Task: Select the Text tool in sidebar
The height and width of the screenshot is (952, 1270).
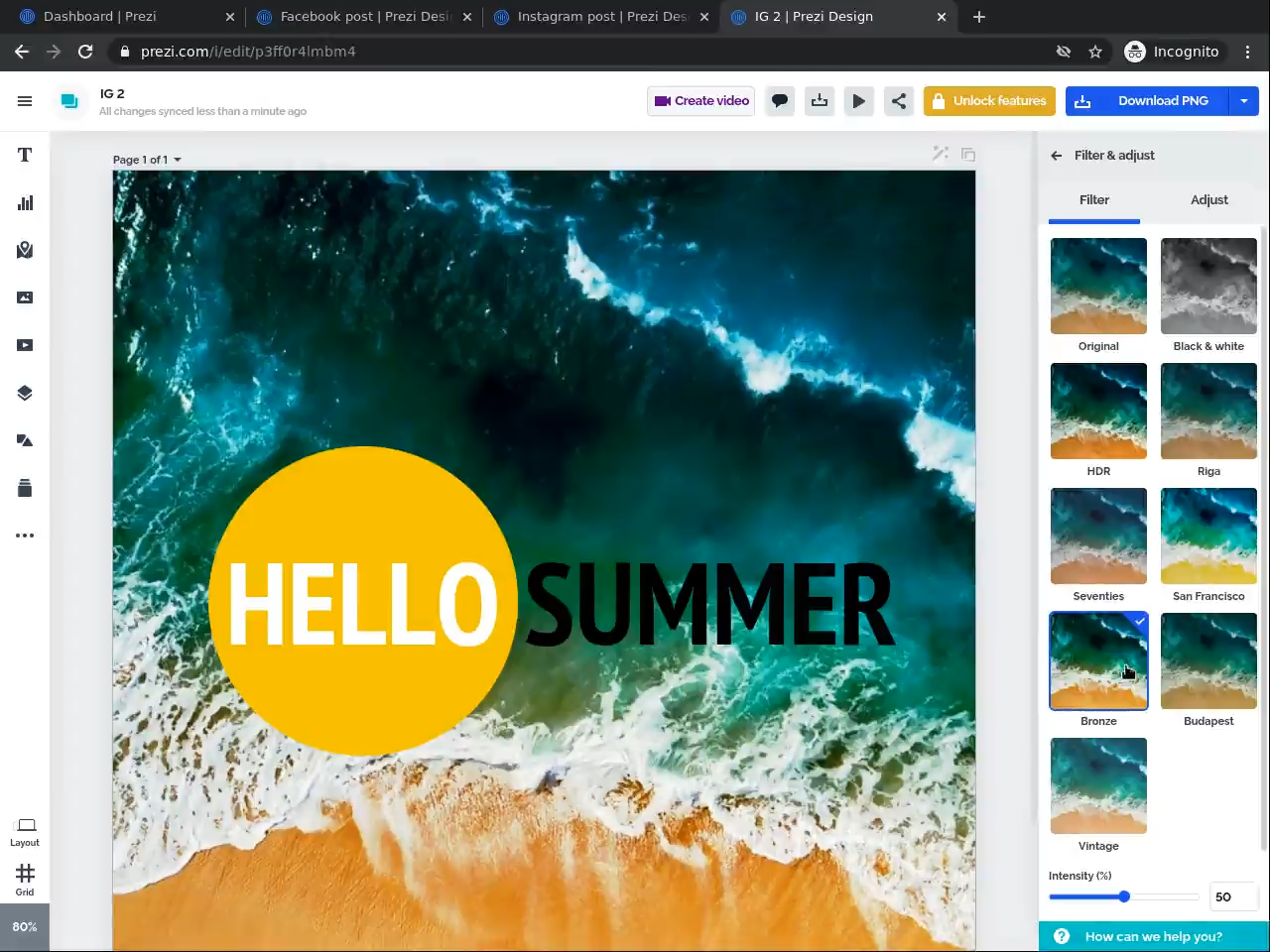Action: pyautogui.click(x=25, y=155)
